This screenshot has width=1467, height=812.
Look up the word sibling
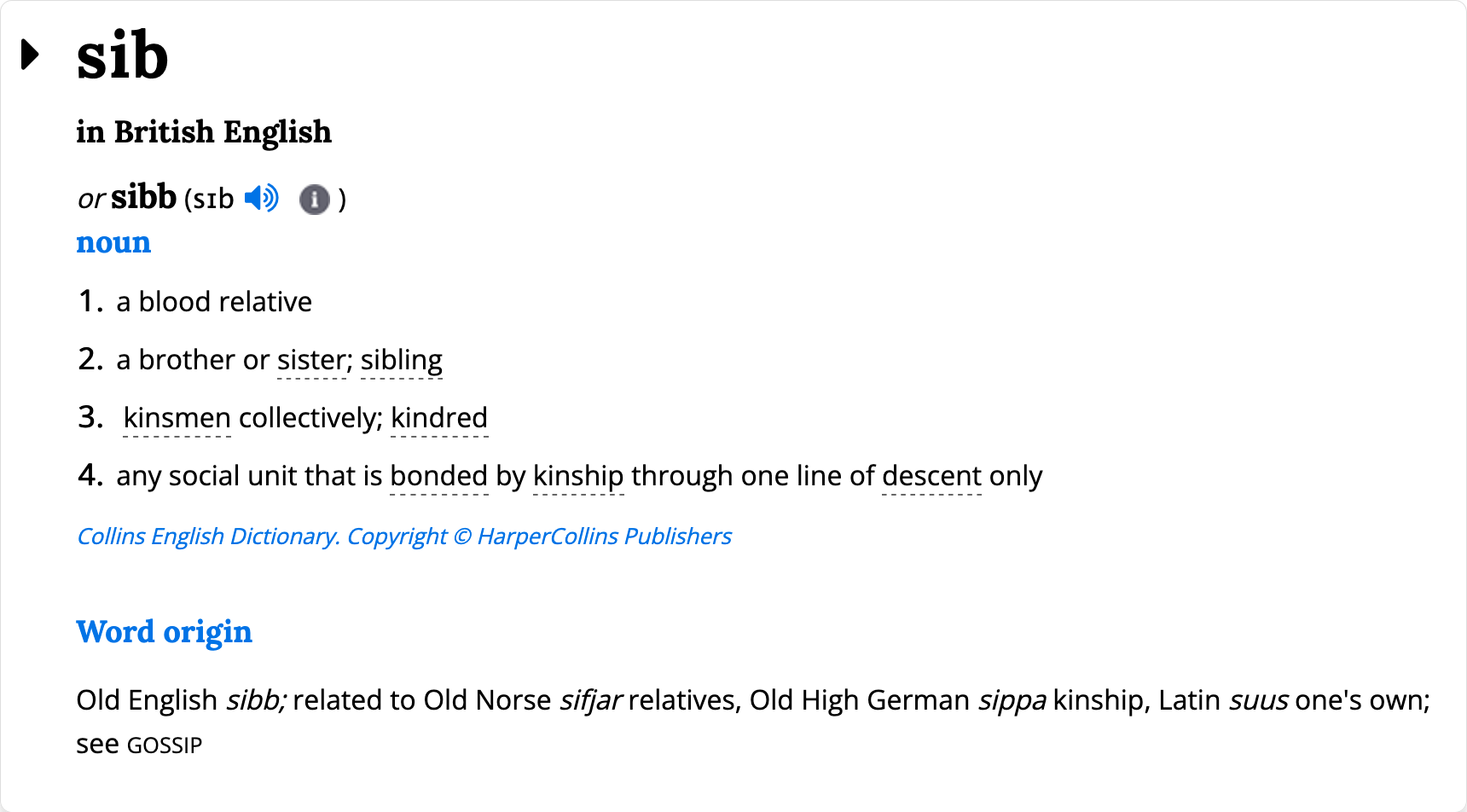click(401, 359)
